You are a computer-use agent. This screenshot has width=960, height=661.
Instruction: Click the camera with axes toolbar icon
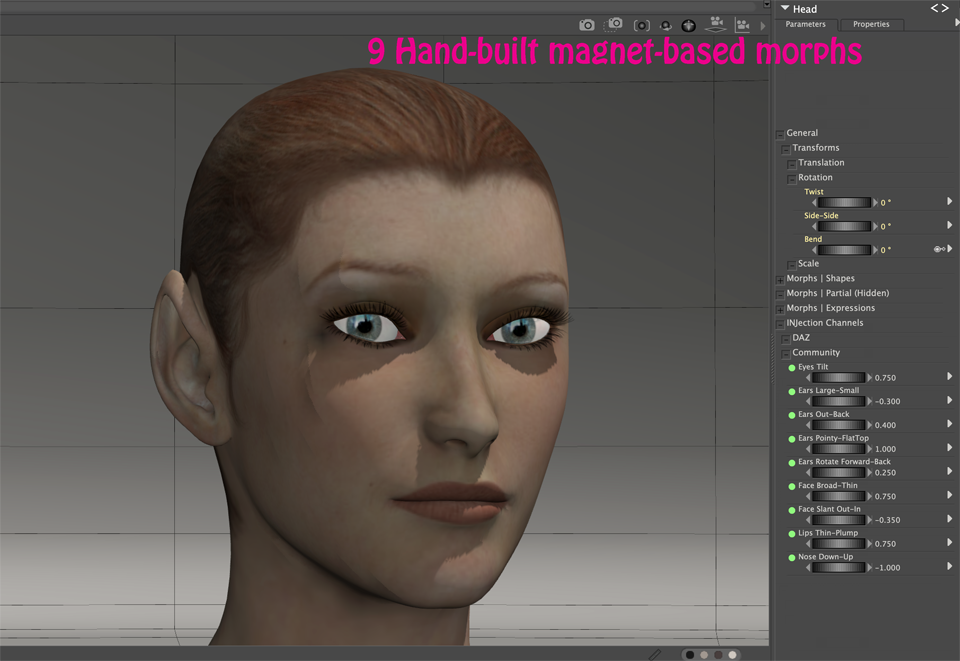[744, 24]
